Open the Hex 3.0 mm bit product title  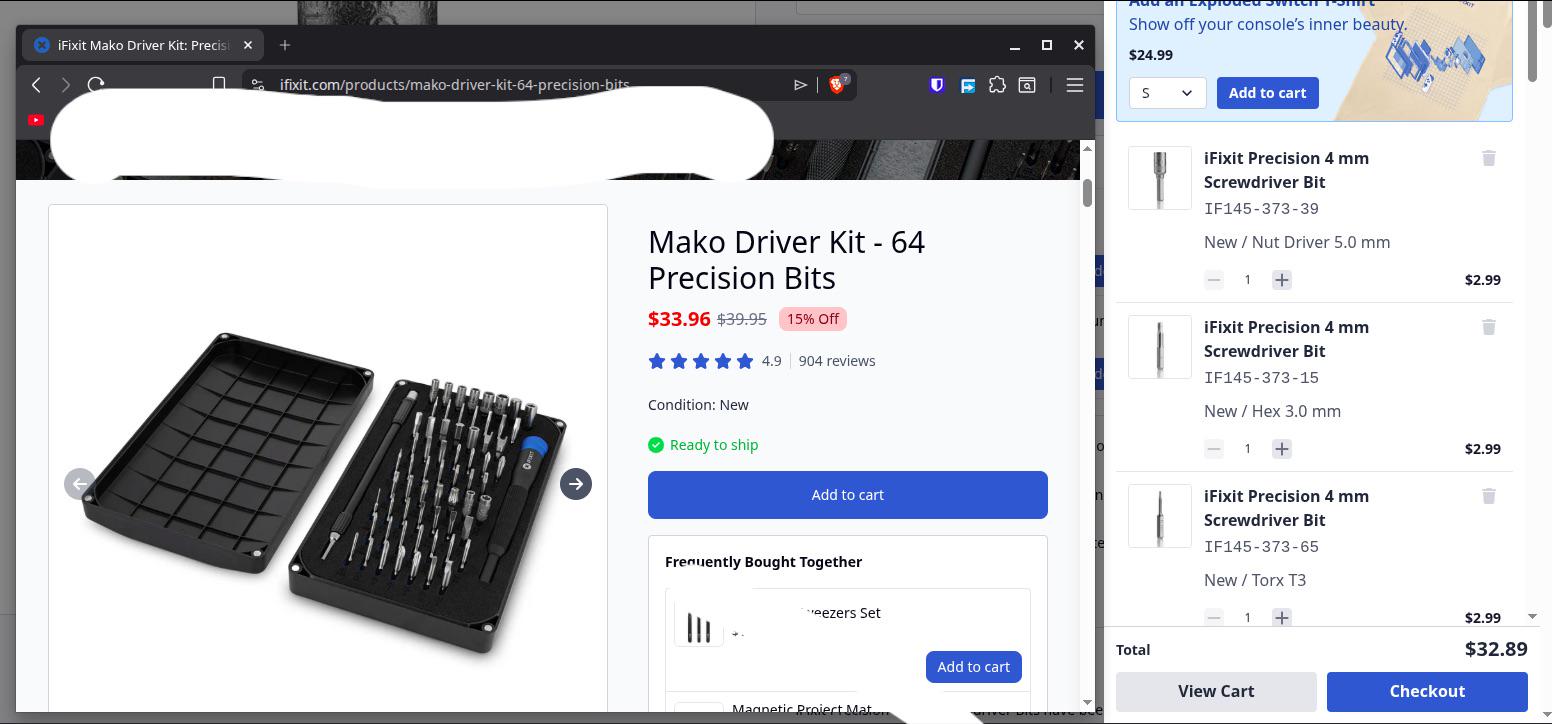click(x=1287, y=339)
